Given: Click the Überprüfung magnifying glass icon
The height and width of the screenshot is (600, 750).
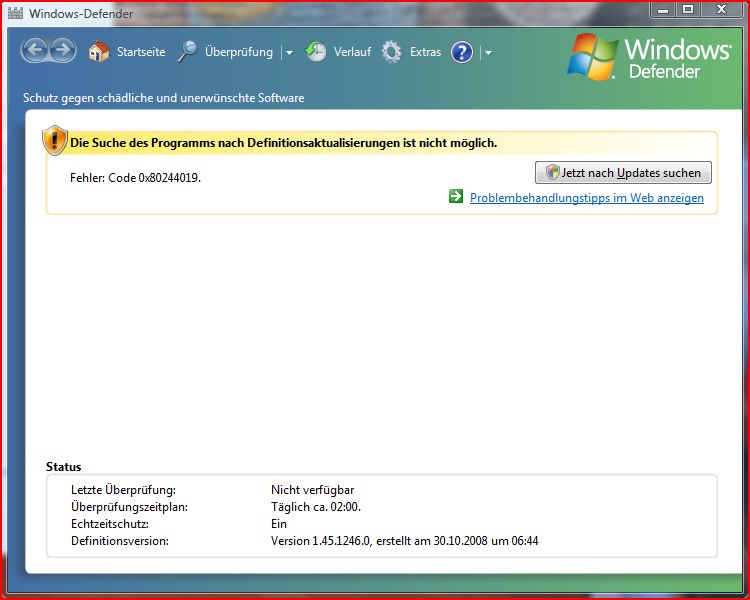Looking at the screenshot, I should (188, 51).
